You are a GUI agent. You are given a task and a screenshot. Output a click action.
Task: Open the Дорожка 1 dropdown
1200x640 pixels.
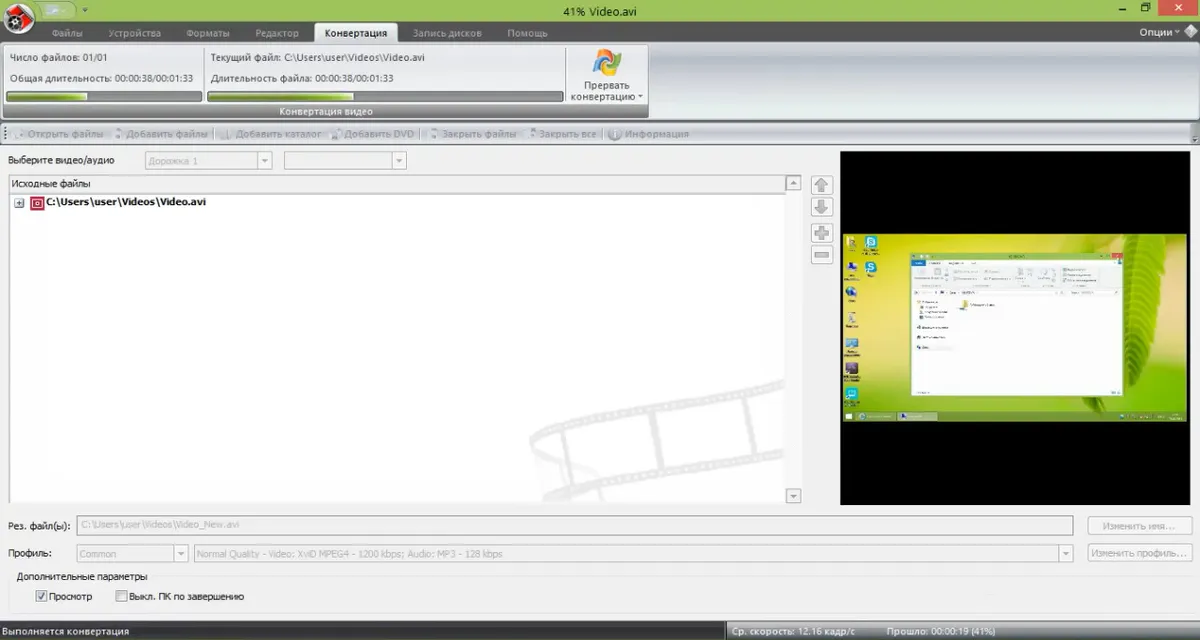point(264,160)
